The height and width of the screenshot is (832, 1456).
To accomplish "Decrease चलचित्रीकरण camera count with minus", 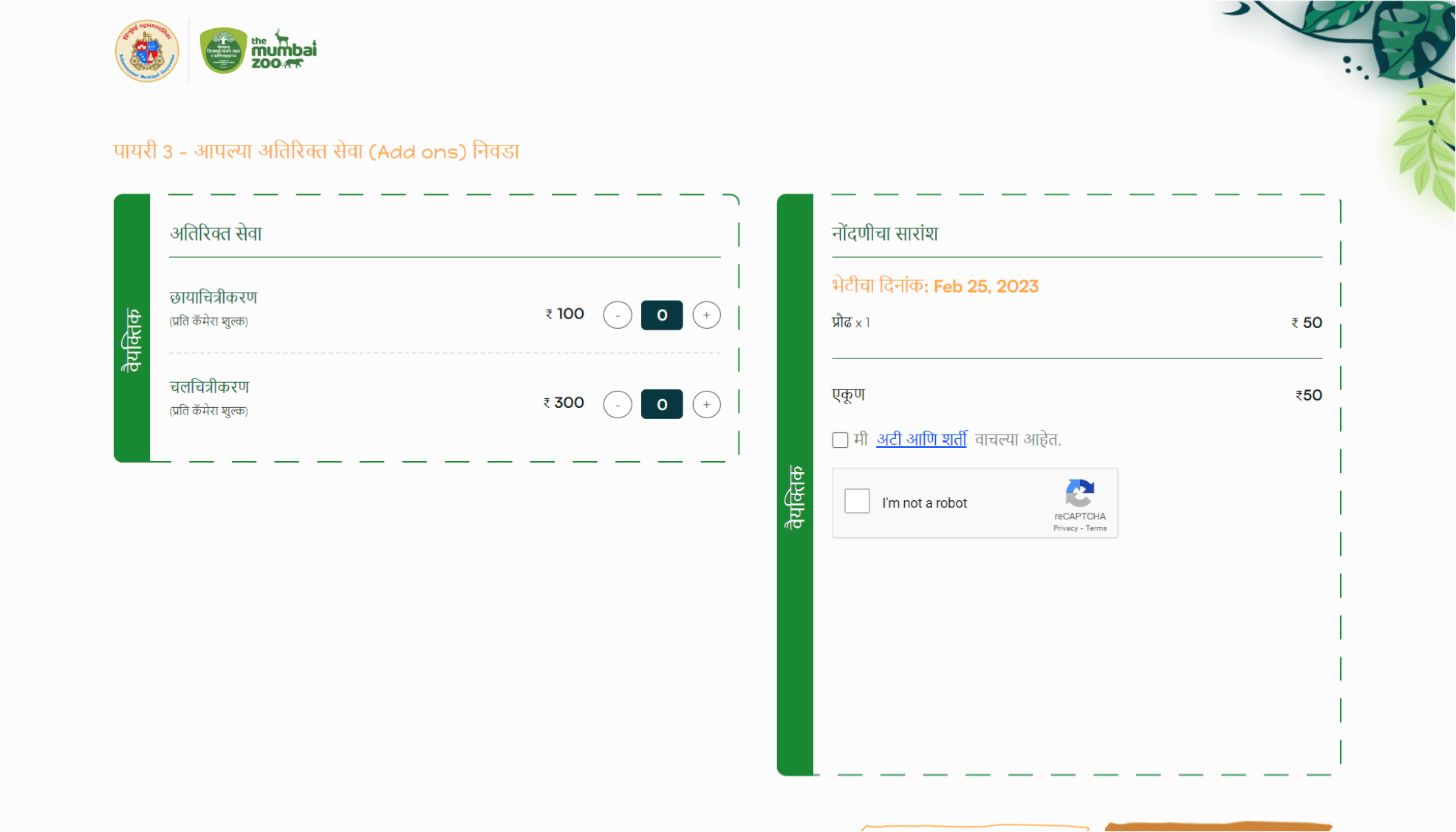I will [x=618, y=404].
